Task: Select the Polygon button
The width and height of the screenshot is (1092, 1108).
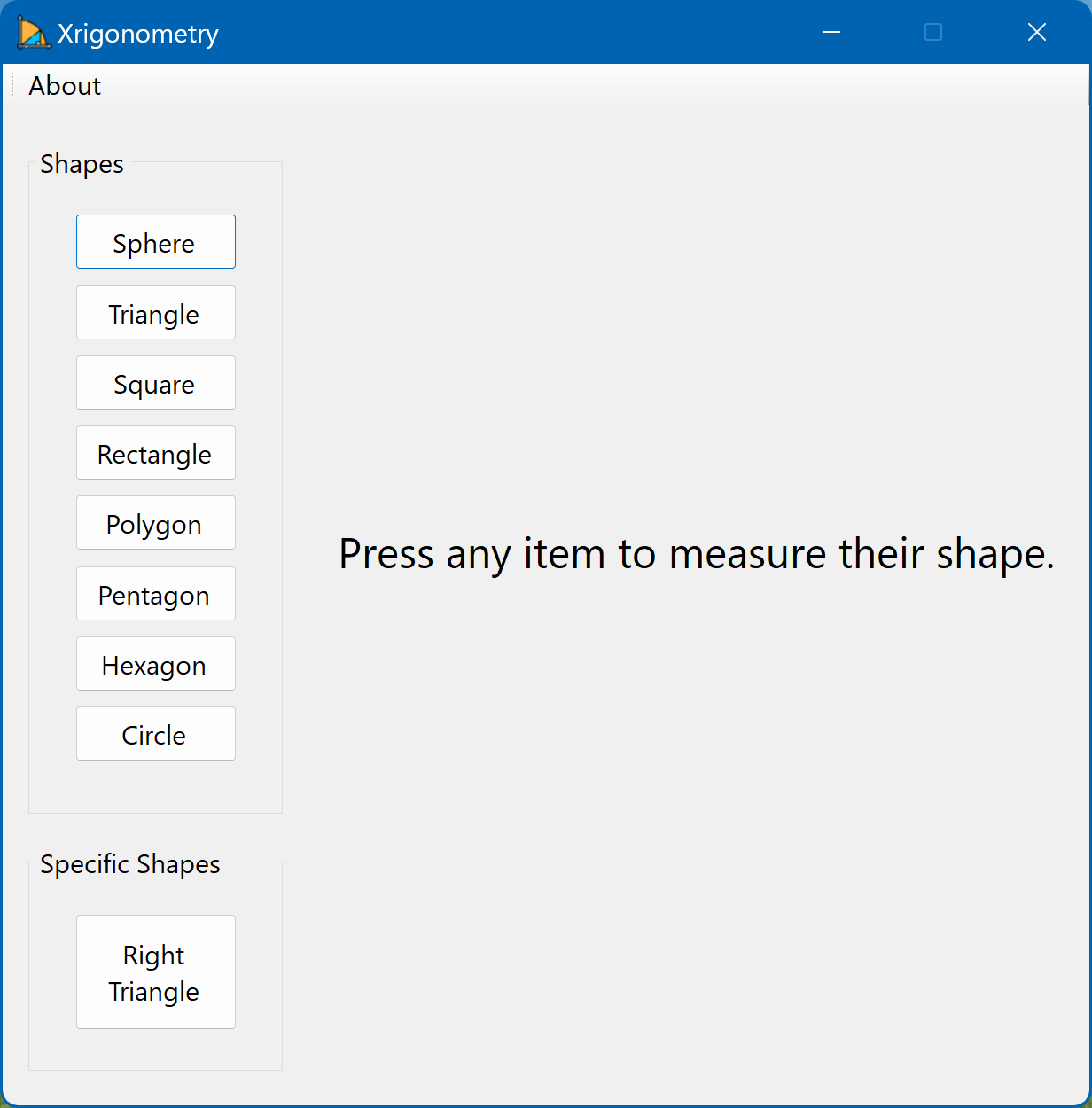Action: point(156,523)
